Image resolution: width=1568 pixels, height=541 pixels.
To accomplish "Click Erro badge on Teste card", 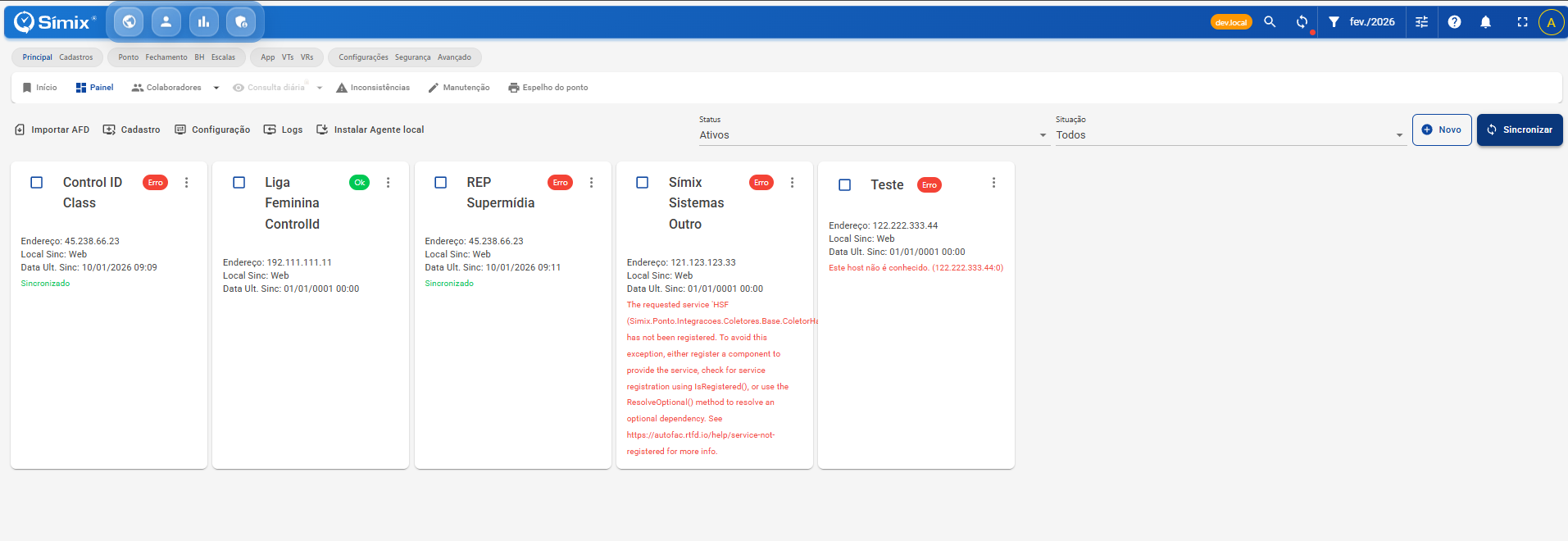I will (929, 185).
